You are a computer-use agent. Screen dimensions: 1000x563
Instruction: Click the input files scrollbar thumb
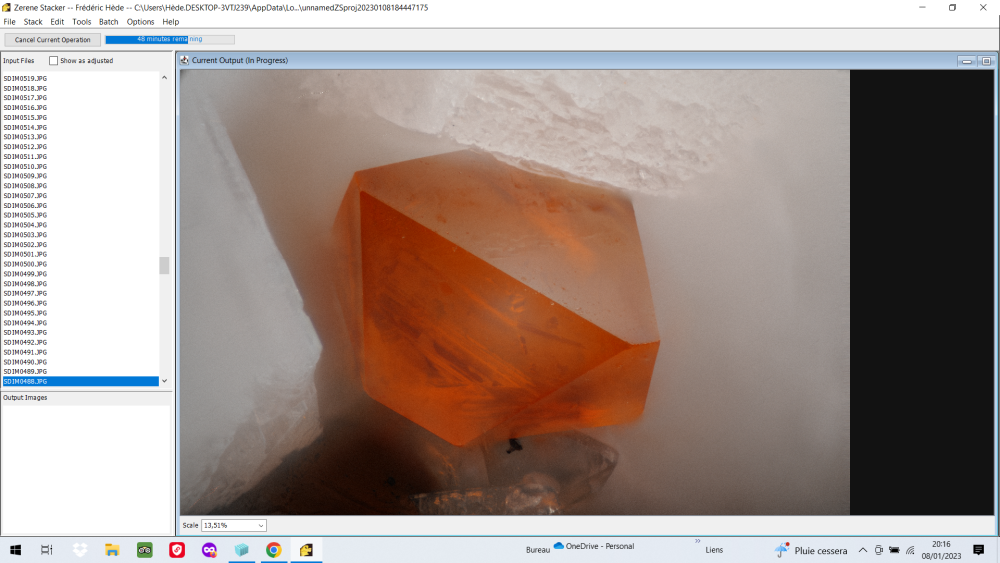[165, 265]
